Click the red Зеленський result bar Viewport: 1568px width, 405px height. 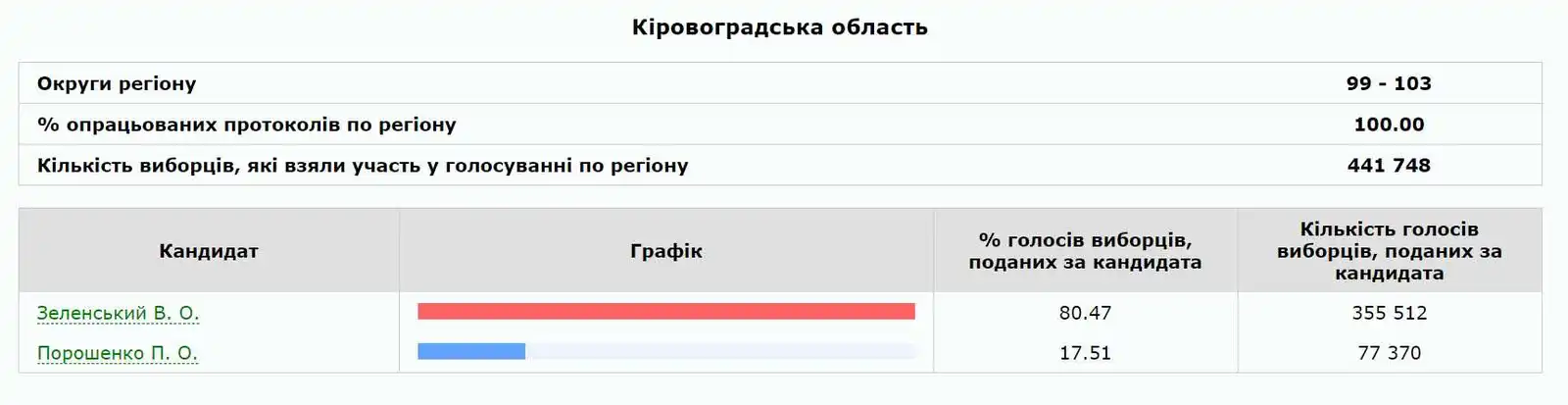[x=665, y=312]
